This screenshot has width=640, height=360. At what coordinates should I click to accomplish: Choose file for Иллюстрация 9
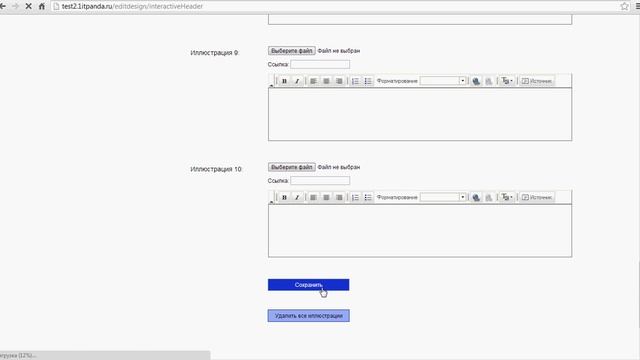[x=291, y=51]
